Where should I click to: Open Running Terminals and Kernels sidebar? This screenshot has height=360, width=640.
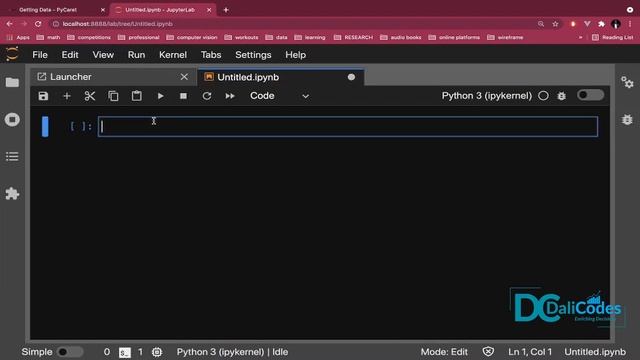(x=12, y=120)
